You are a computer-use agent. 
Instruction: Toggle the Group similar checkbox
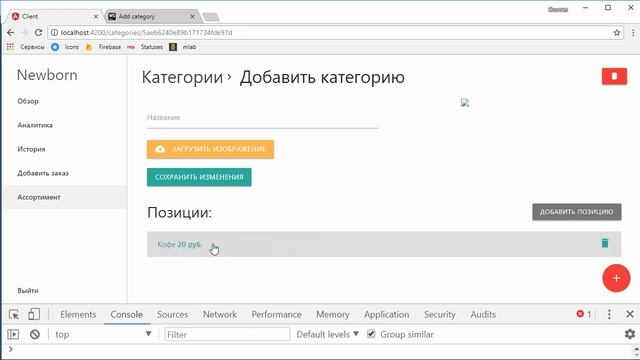tap(371, 334)
